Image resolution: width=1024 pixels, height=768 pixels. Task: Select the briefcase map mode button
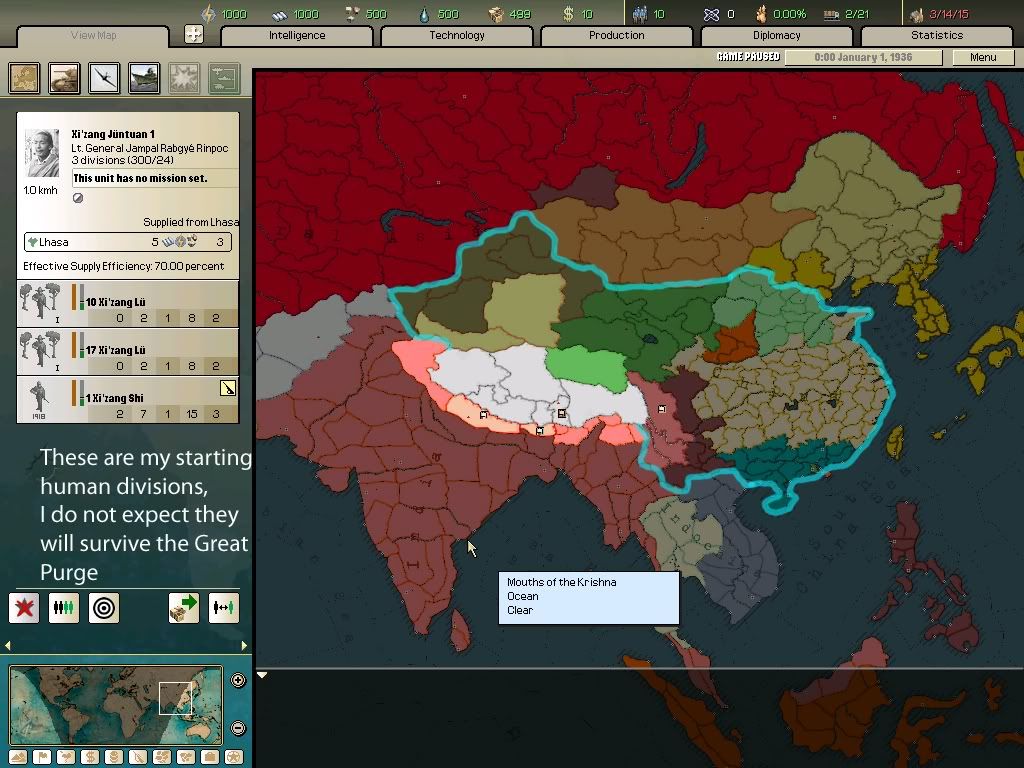[210, 757]
